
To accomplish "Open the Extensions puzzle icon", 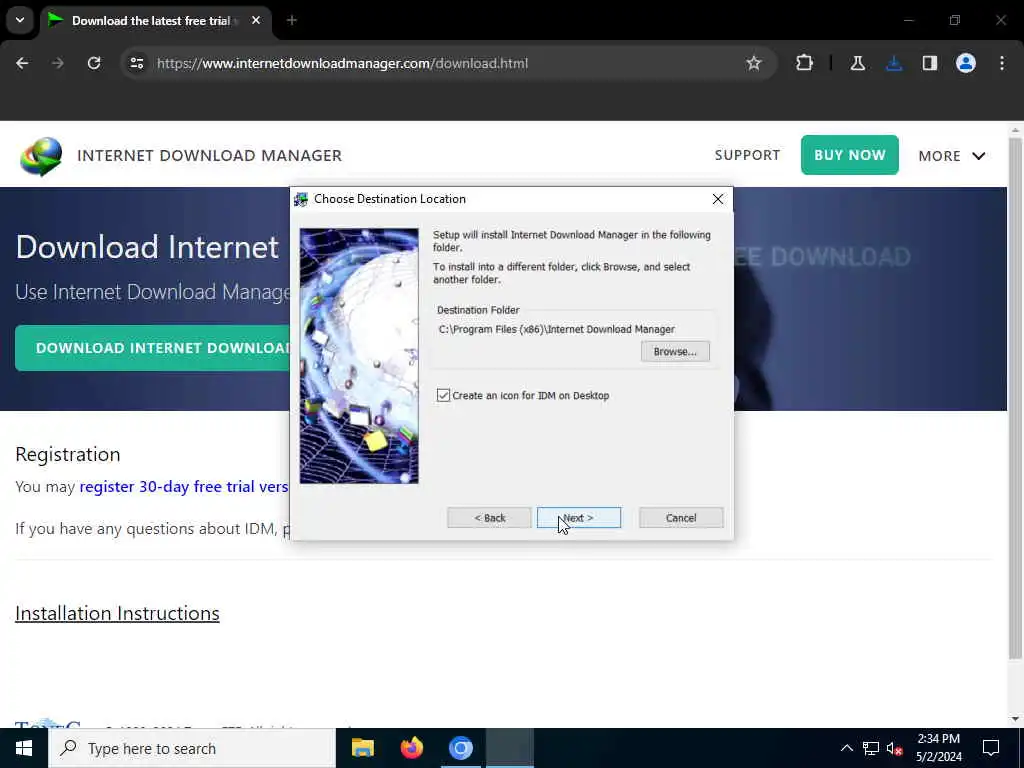I will point(805,63).
